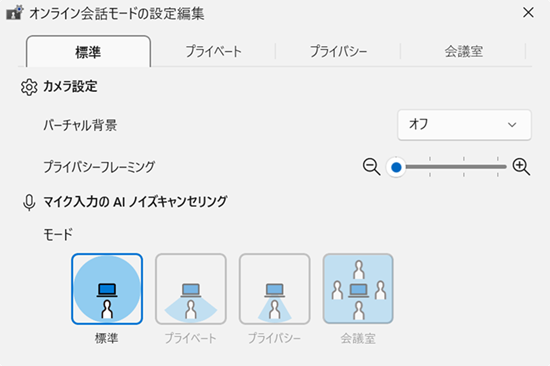550x366 pixels.
Task: Open the プライベート tab
Action: pos(213,52)
